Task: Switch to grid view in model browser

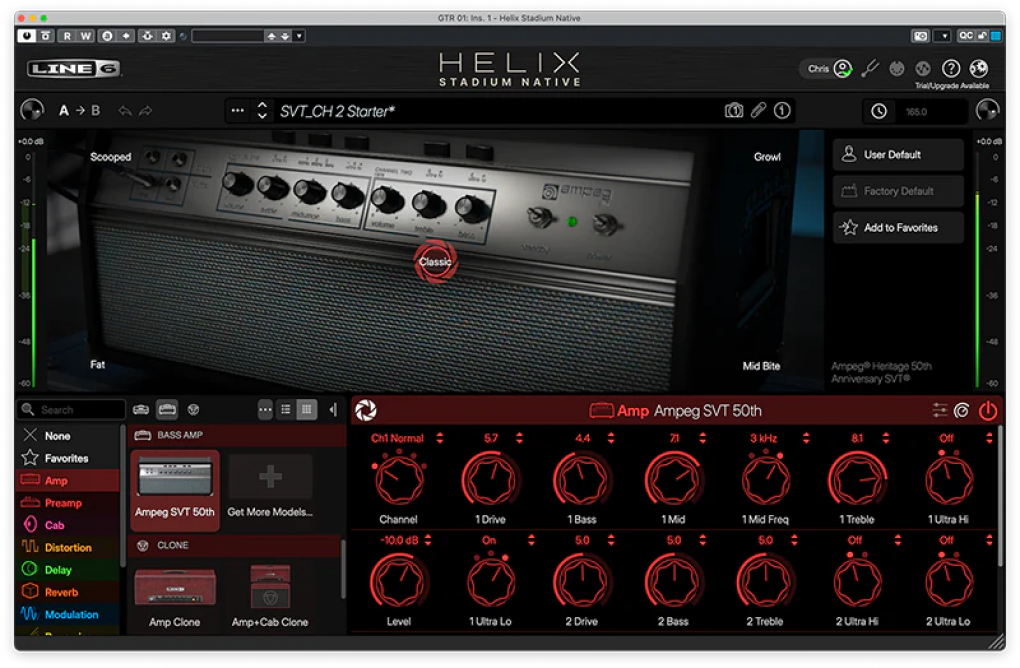Action: (306, 410)
